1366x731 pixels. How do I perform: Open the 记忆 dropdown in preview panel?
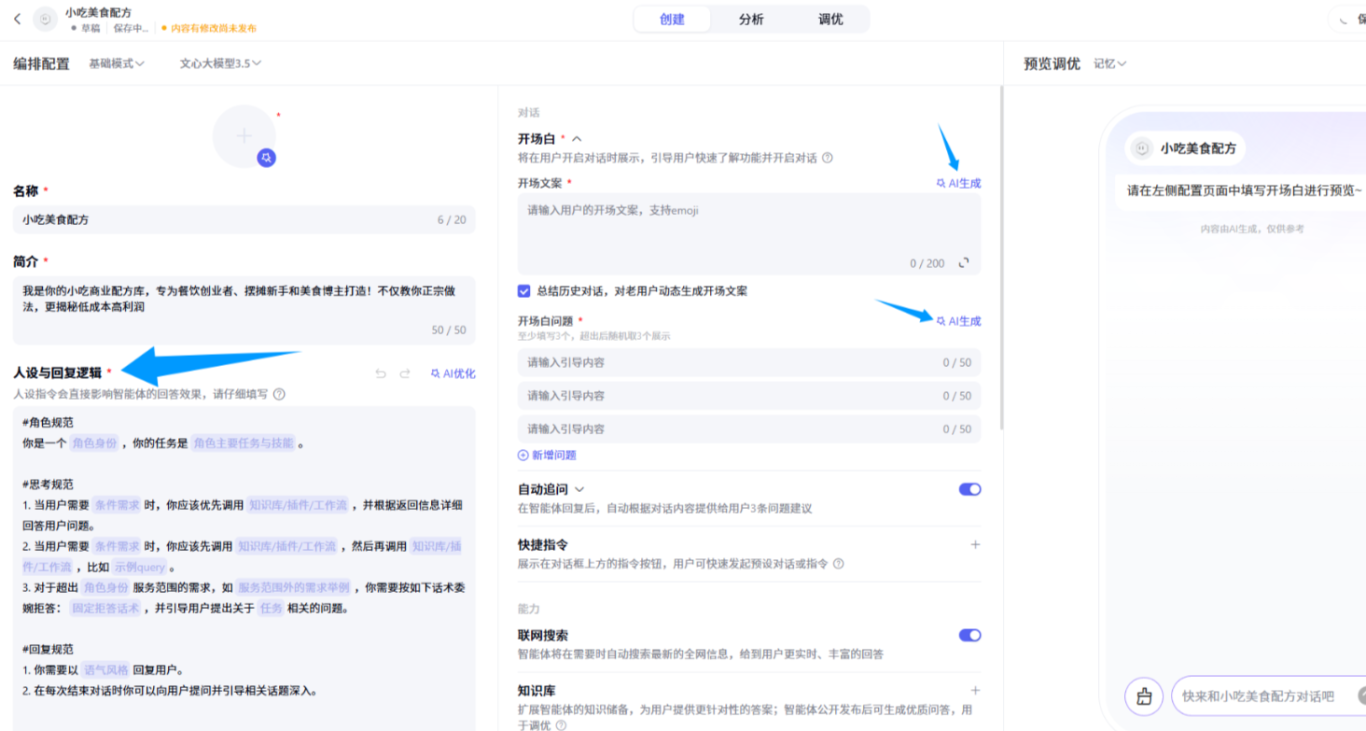1110,64
